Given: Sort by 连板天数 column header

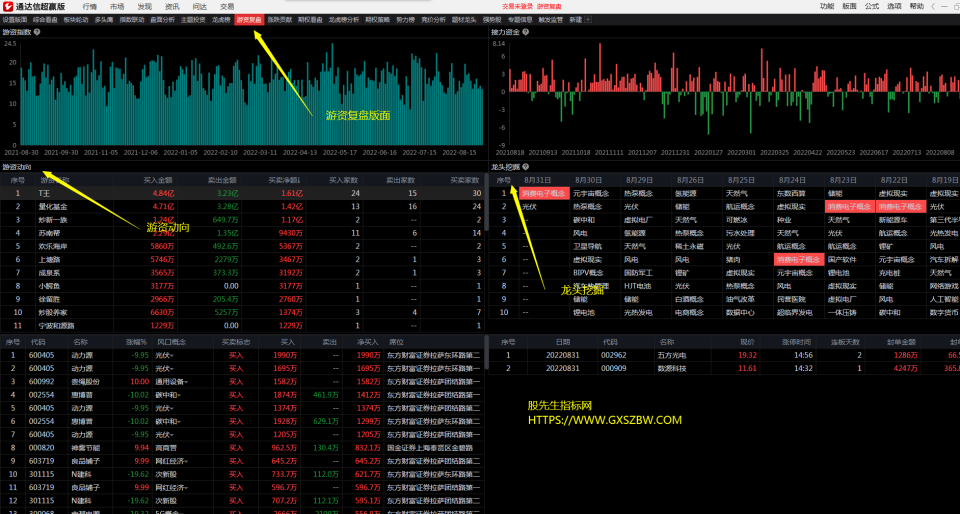Looking at the screenshot, I should (846, 342).
